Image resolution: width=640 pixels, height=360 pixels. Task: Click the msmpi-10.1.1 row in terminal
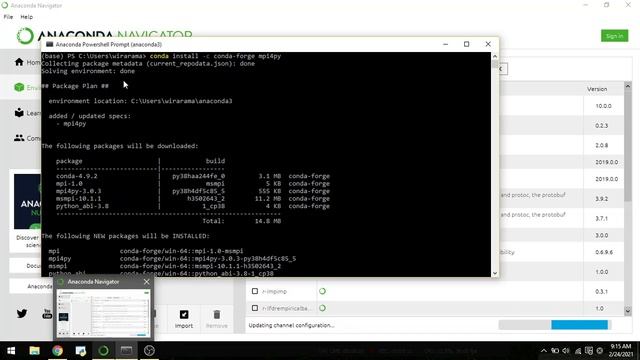tap(193, 198)
